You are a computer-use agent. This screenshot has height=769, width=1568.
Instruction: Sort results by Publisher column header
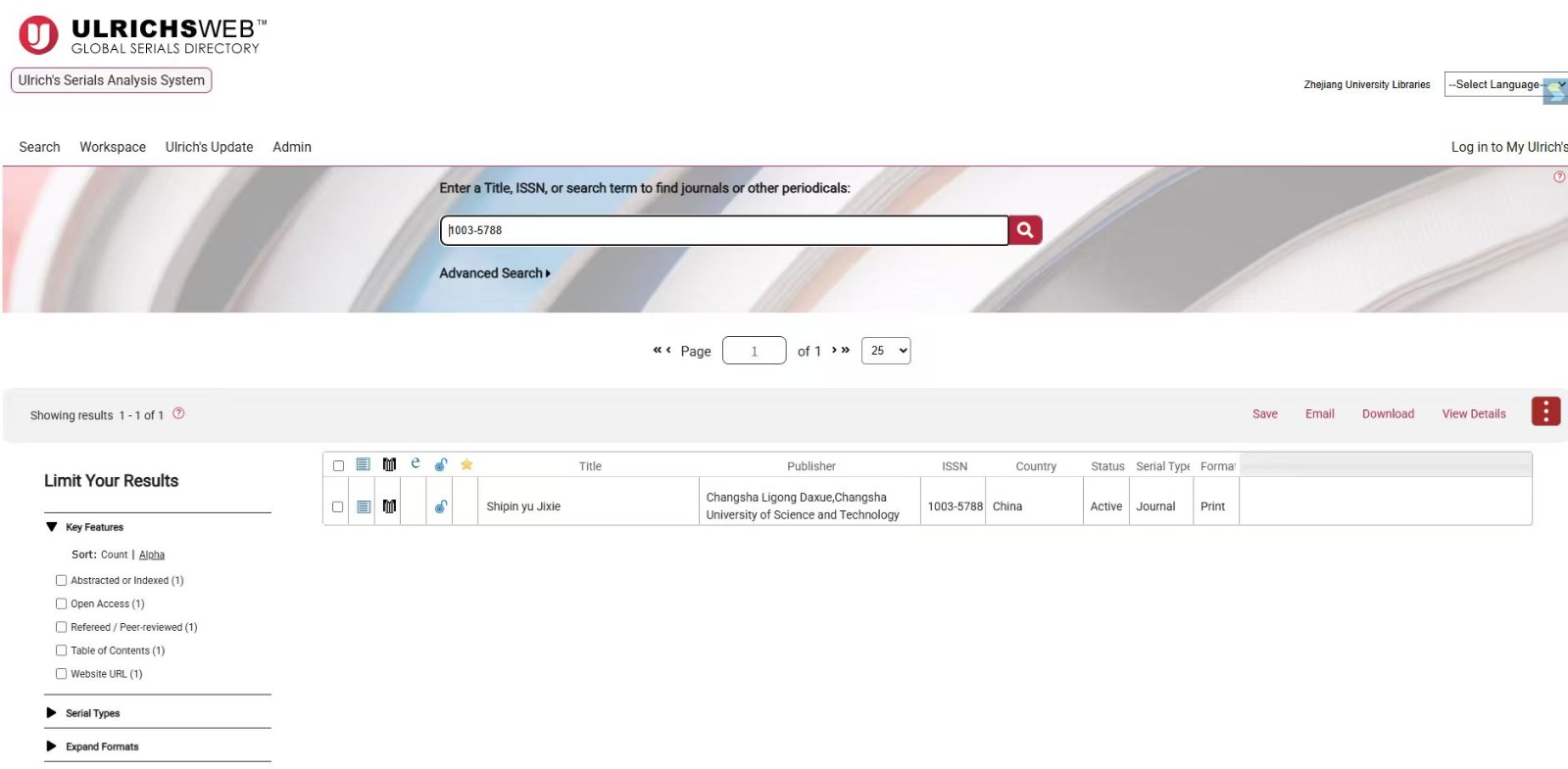(811, 466)
